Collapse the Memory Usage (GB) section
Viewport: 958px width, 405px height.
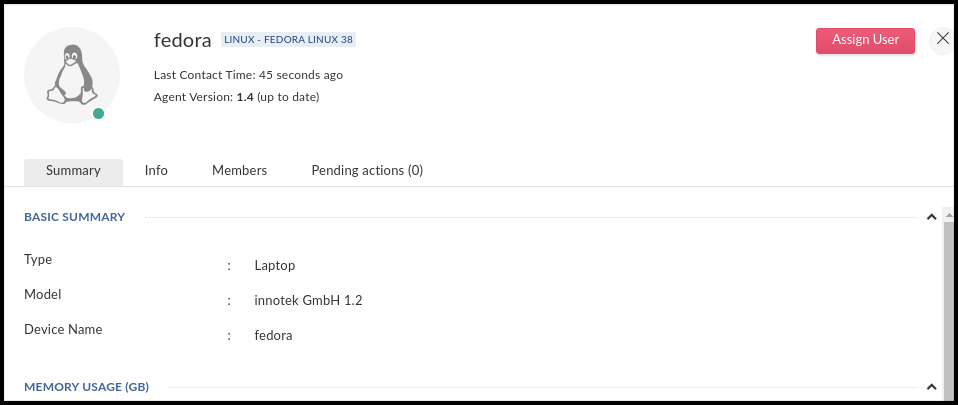[x=931, y=387]
